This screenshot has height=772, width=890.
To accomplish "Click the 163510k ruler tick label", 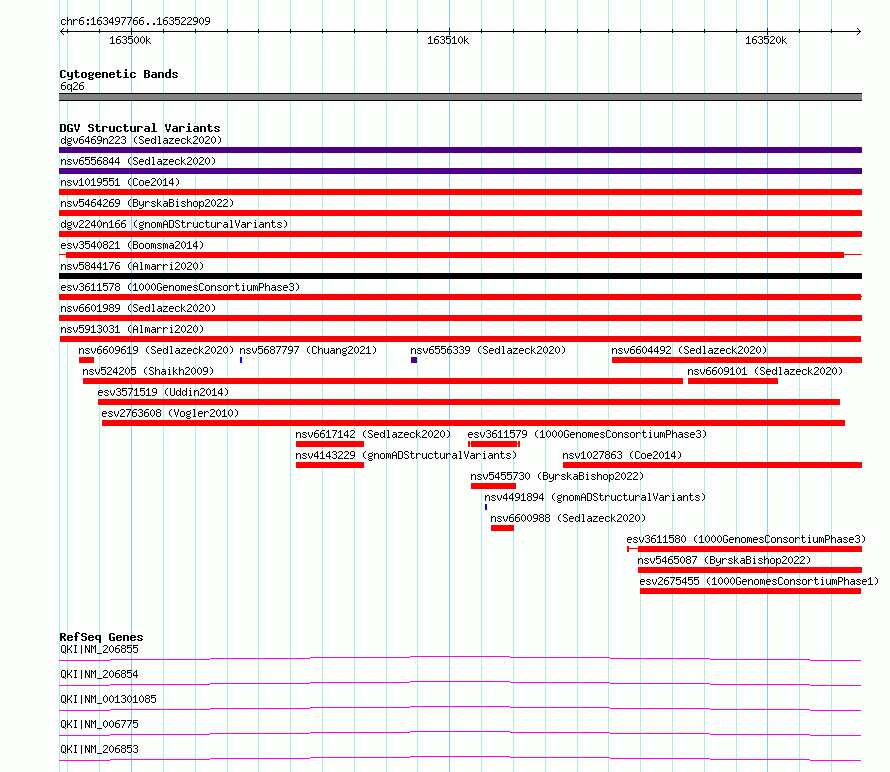I will (x=448, y=40).
